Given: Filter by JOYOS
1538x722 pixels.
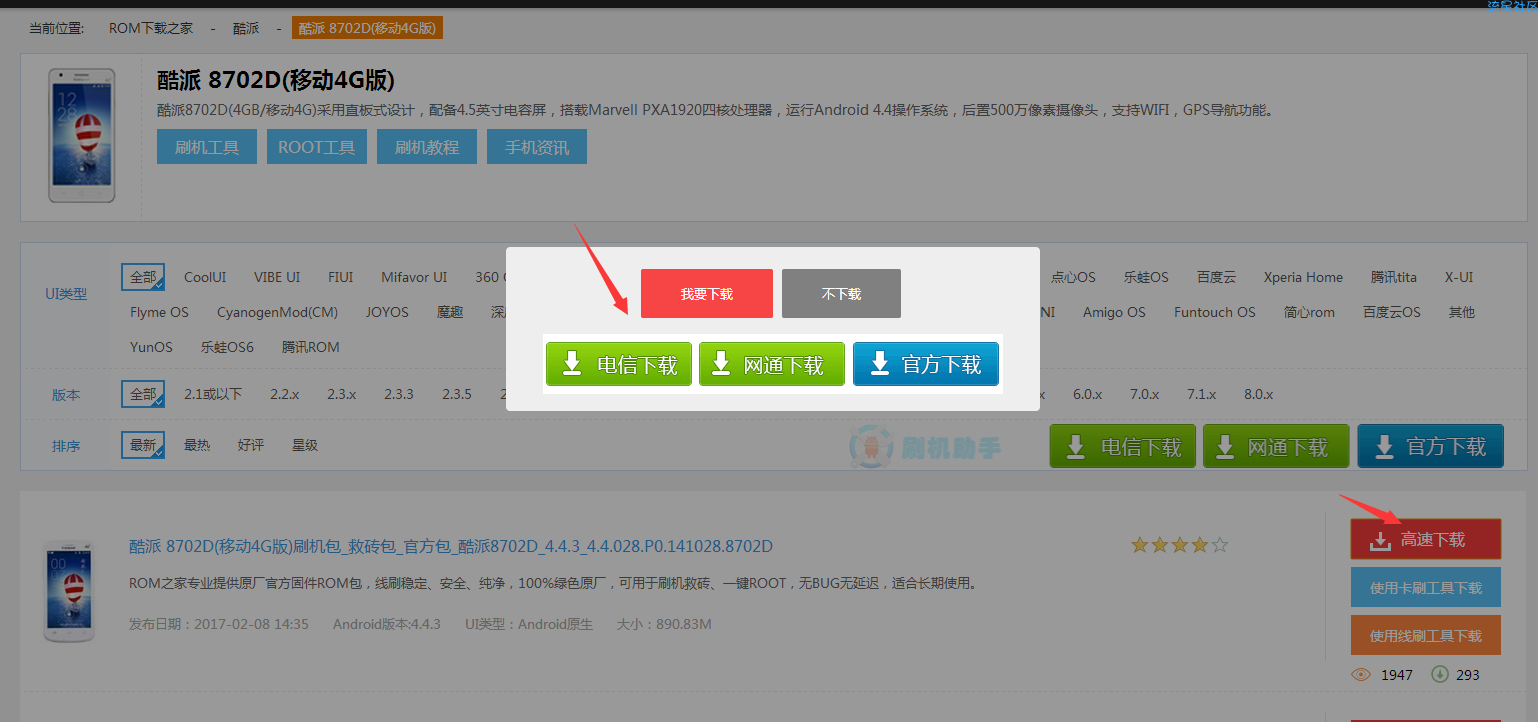Looking at the screenshot, I should 387,312.
